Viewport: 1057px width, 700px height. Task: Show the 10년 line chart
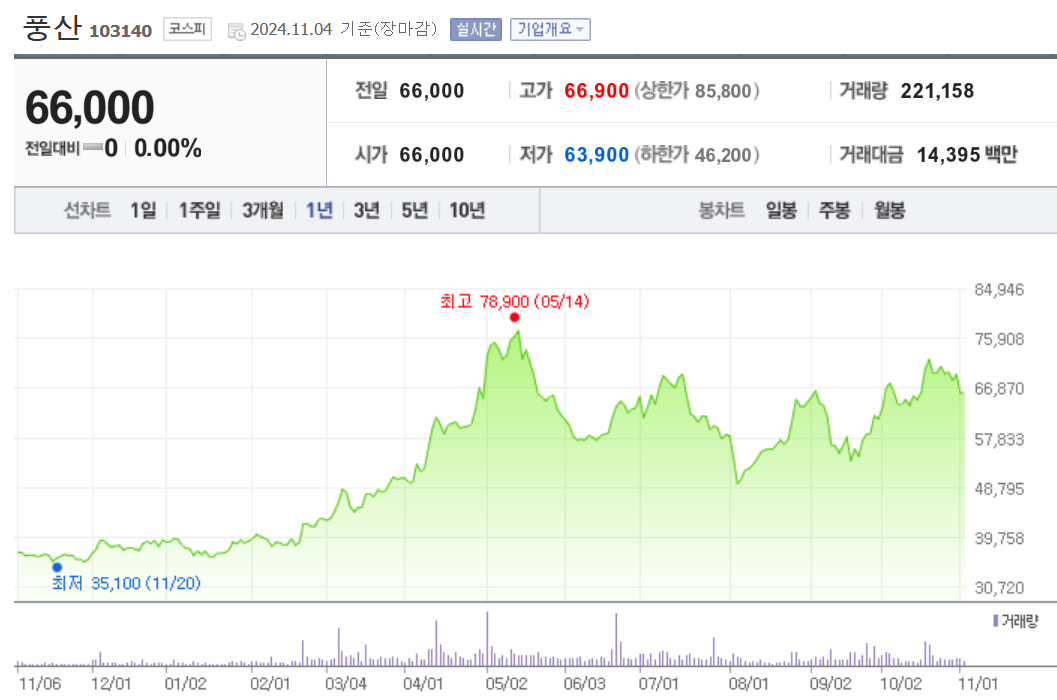click(467, 210)
